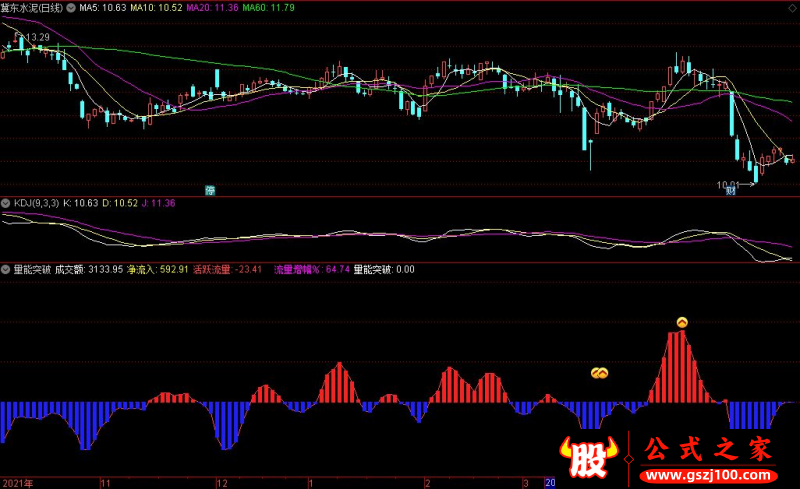Click the 量能突破 indicator name label

pos(32,270)
